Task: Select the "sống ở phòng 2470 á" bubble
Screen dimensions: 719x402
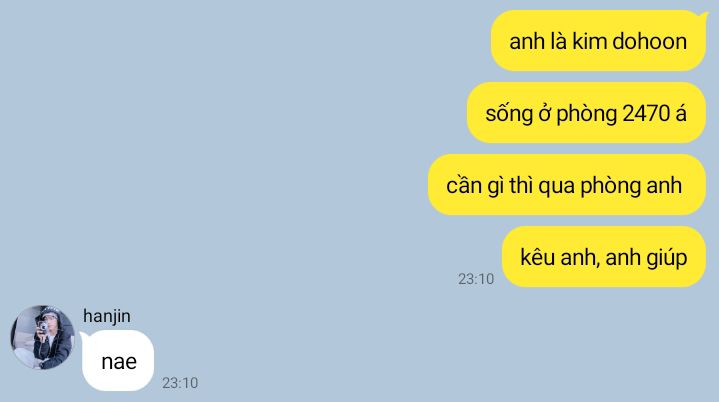Action: (x=586, y=113)
